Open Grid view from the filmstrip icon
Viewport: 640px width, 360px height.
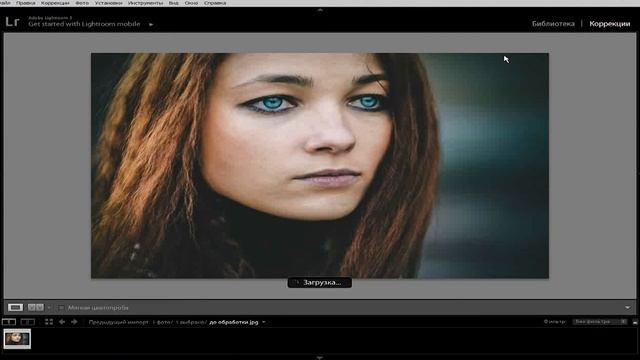click(49, 322)
